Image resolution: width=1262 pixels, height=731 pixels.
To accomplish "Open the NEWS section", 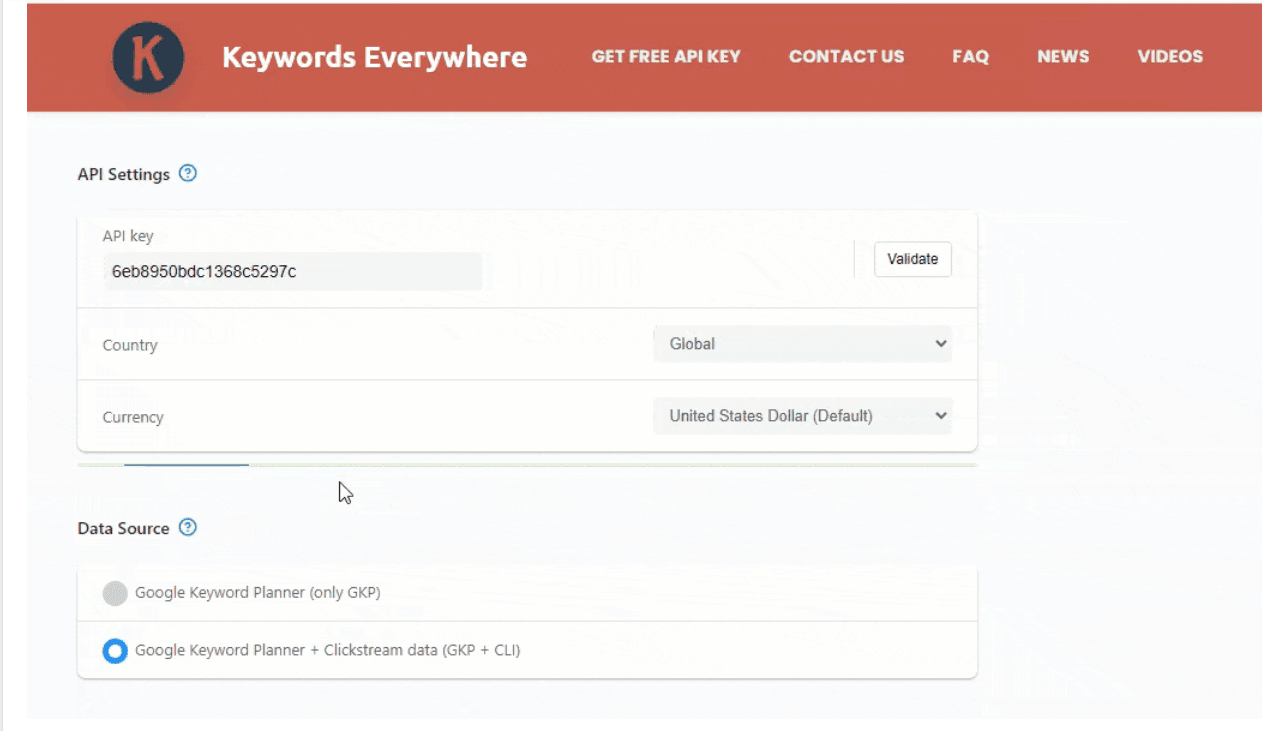I will (x=1062, y=57).
